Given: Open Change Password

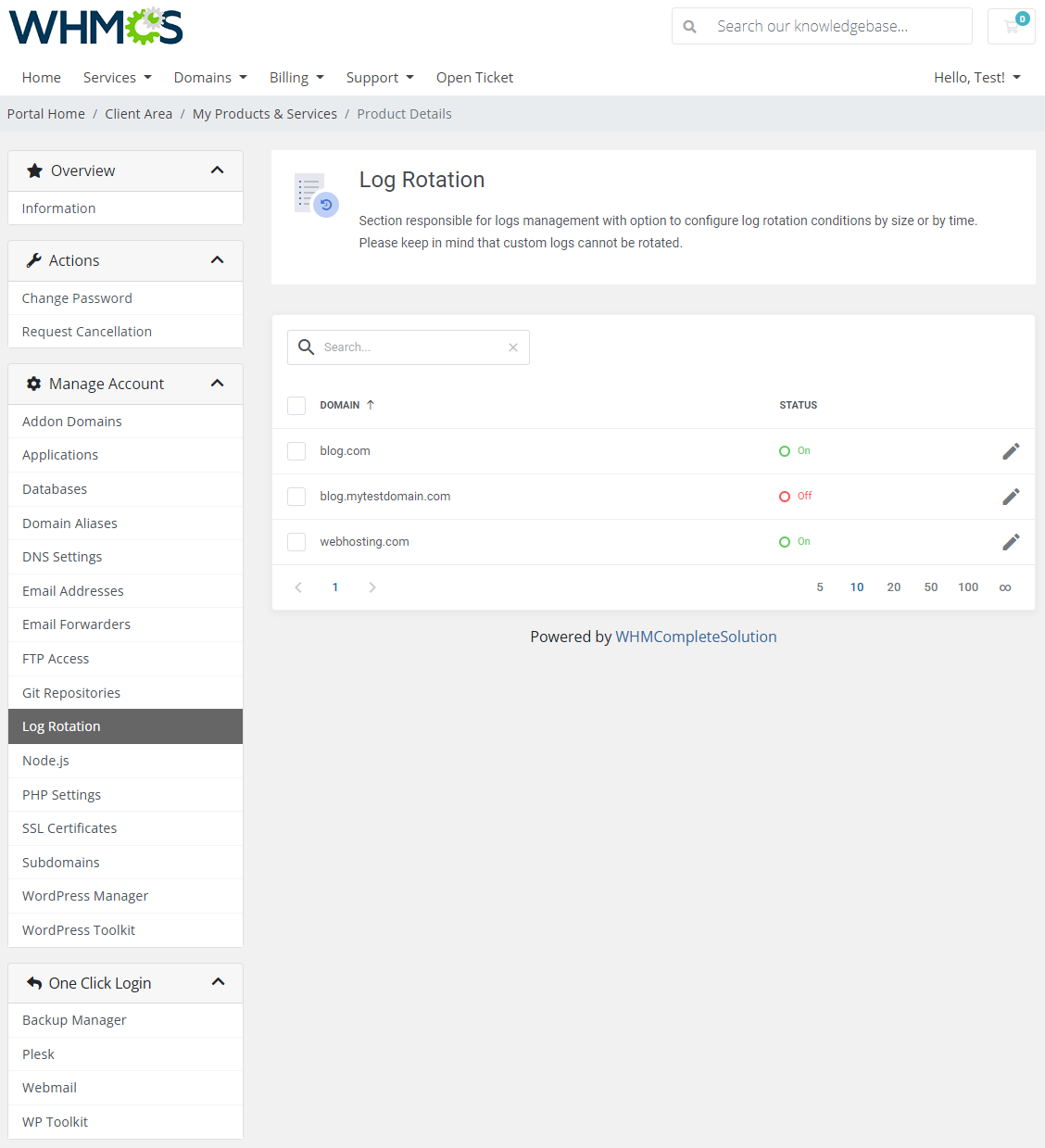Looking at the screenshot, I should click(x=77, y=297).
